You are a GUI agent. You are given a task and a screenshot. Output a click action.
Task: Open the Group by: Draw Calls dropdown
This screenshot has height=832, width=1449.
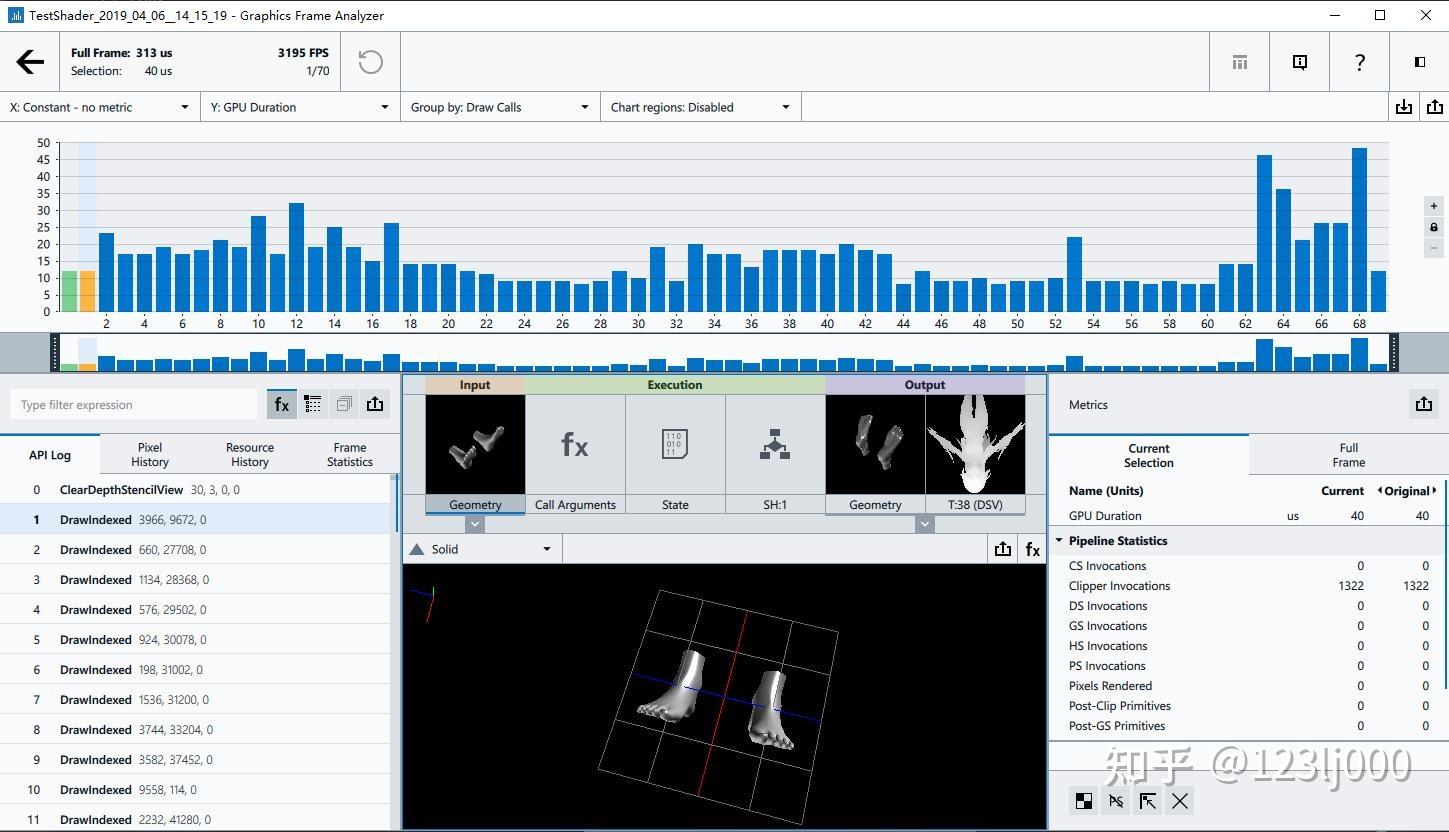point(500,107)
